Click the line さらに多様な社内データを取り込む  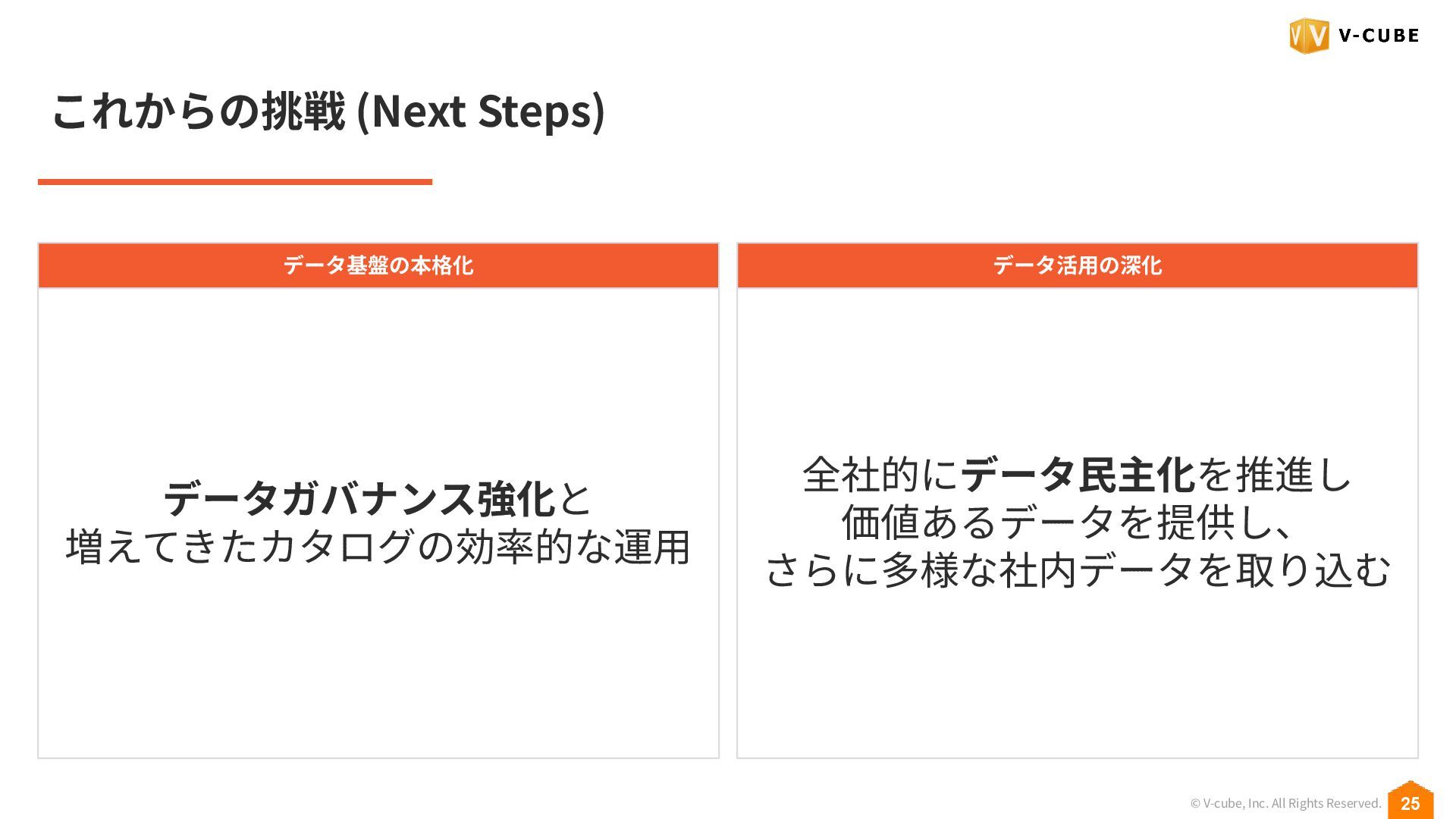pos(1078,570)
